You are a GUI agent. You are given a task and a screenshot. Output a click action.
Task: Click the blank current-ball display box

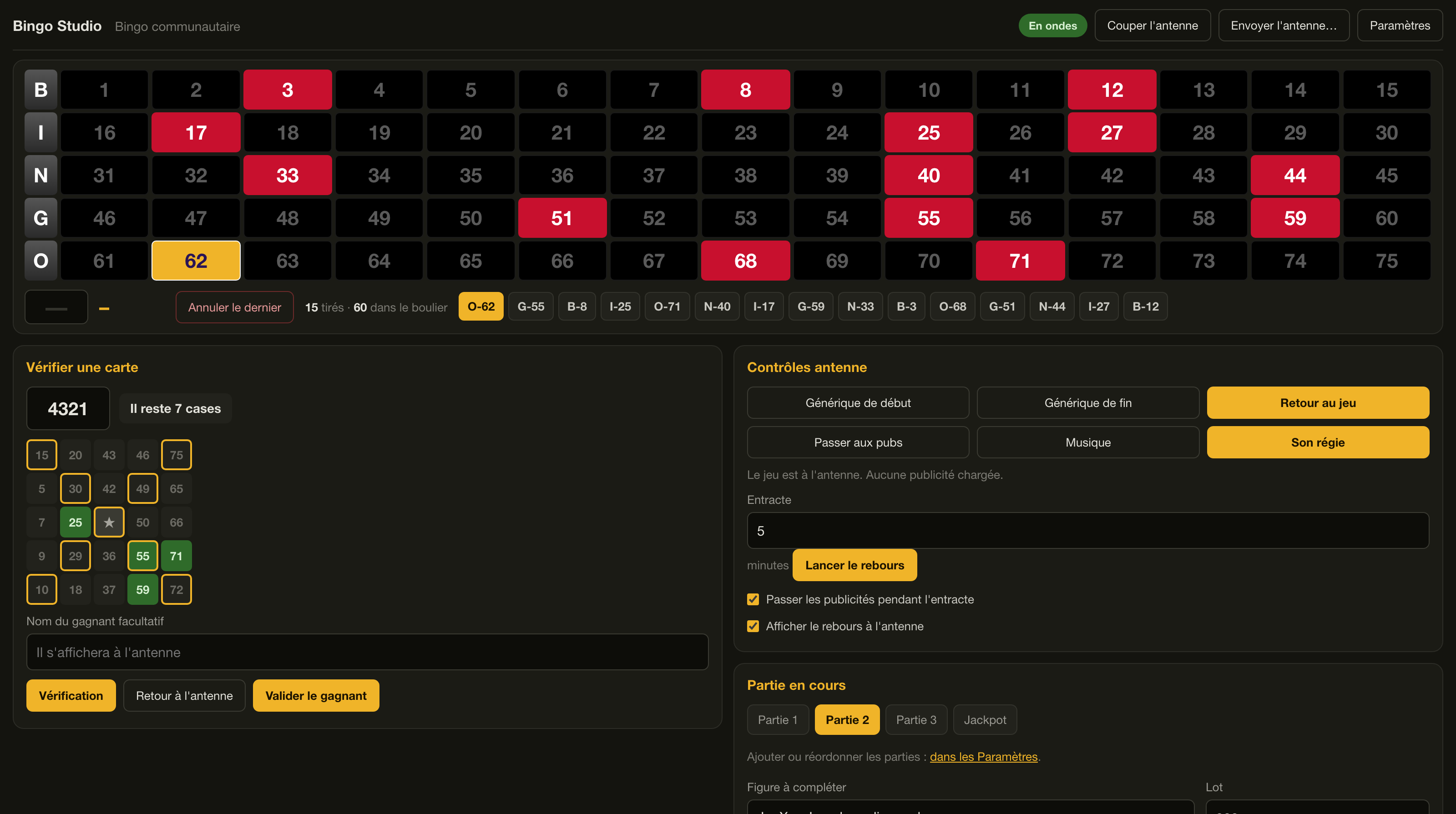coord(56,307)
